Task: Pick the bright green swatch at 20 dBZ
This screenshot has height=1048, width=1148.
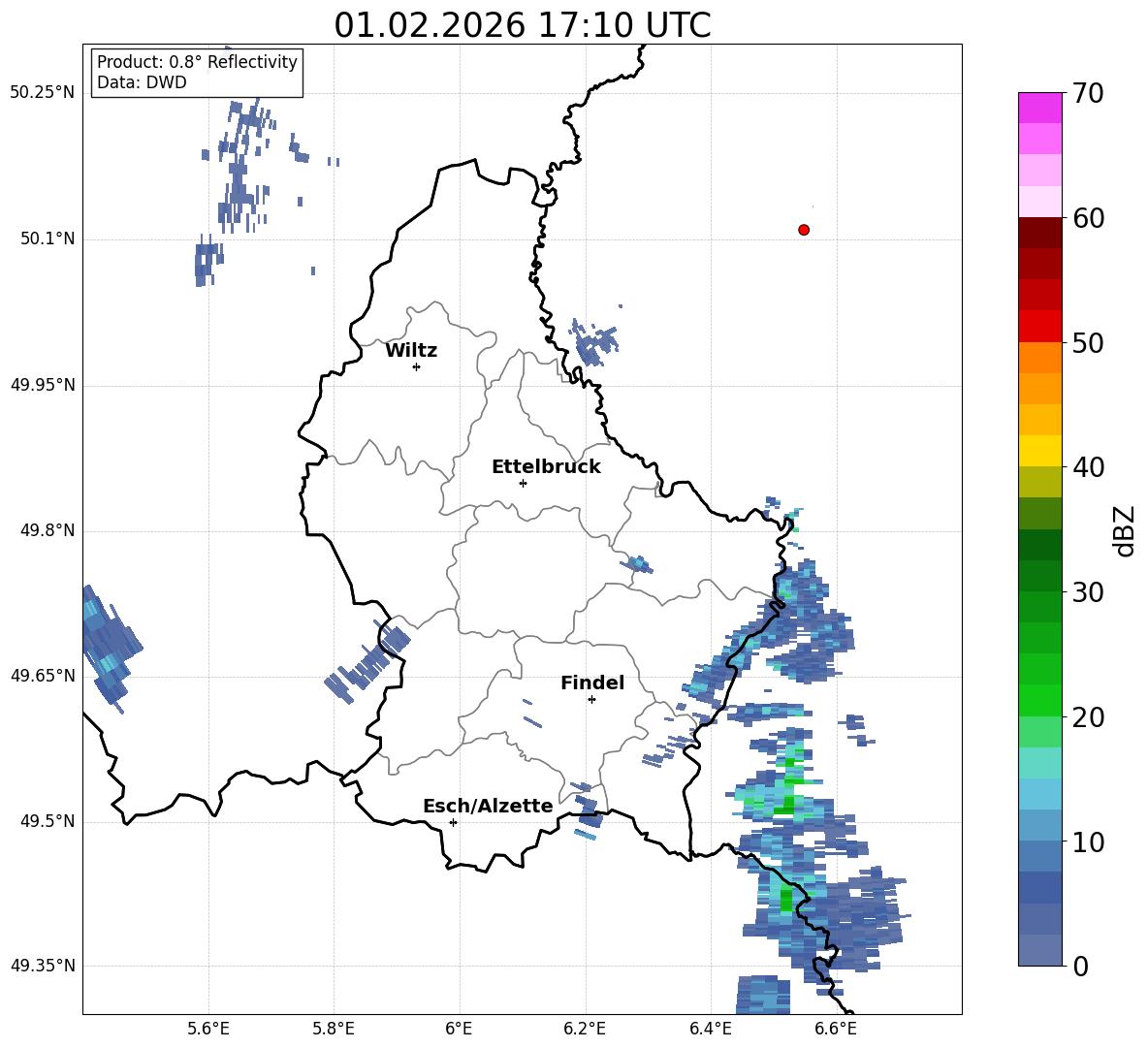Action: [1039, 701]
